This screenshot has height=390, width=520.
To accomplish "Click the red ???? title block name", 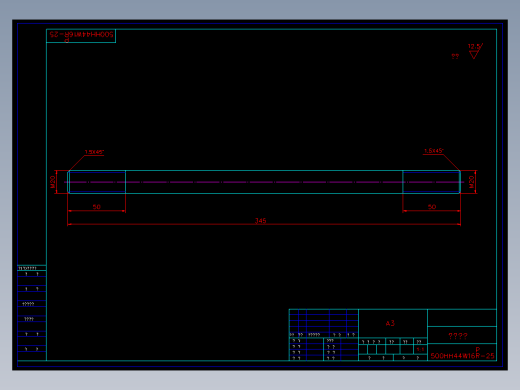I will [458, 336].
